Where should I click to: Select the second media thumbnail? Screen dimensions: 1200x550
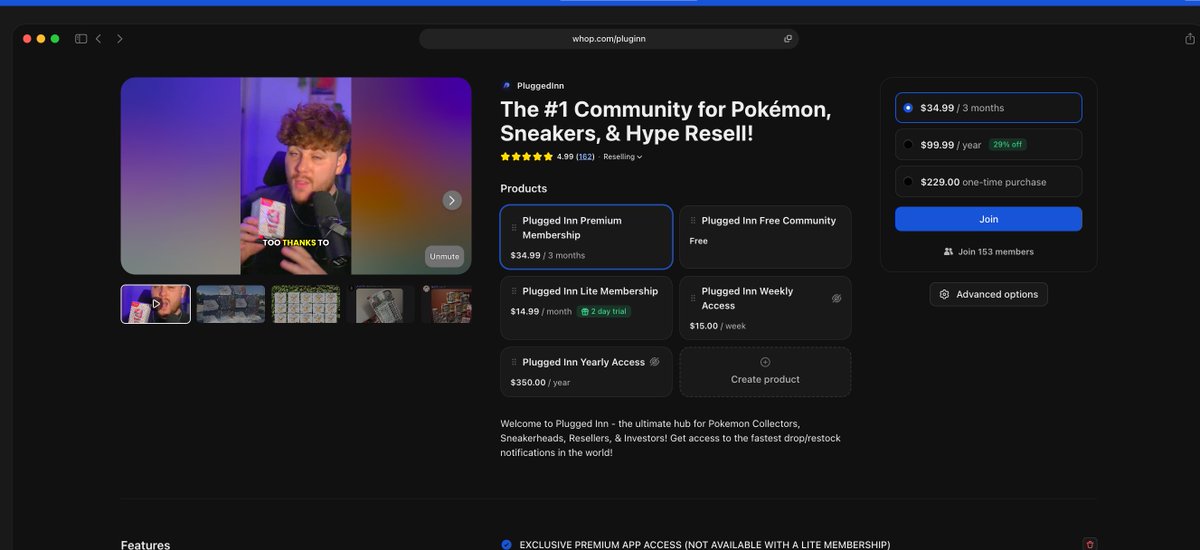[231, 304]
